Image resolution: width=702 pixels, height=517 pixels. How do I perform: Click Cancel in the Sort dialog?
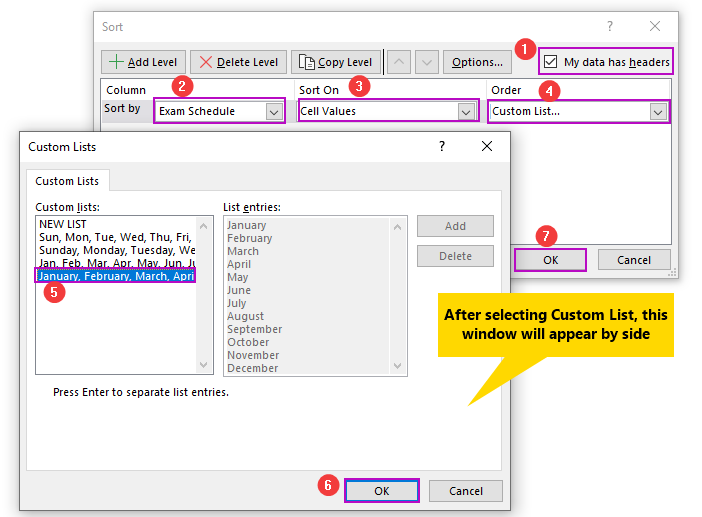(634, 260)
